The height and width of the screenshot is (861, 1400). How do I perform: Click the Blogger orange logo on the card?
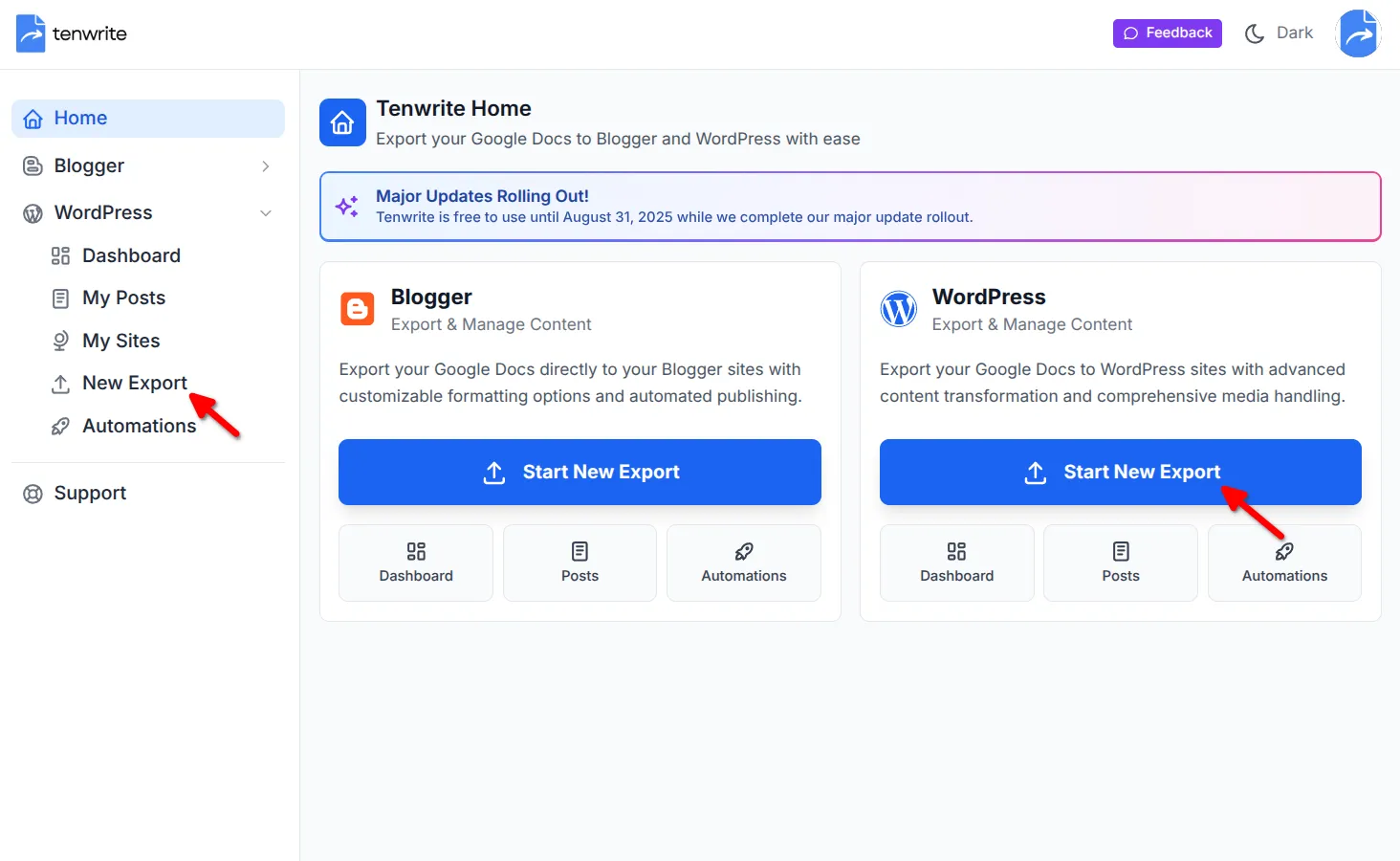point(357,309)
